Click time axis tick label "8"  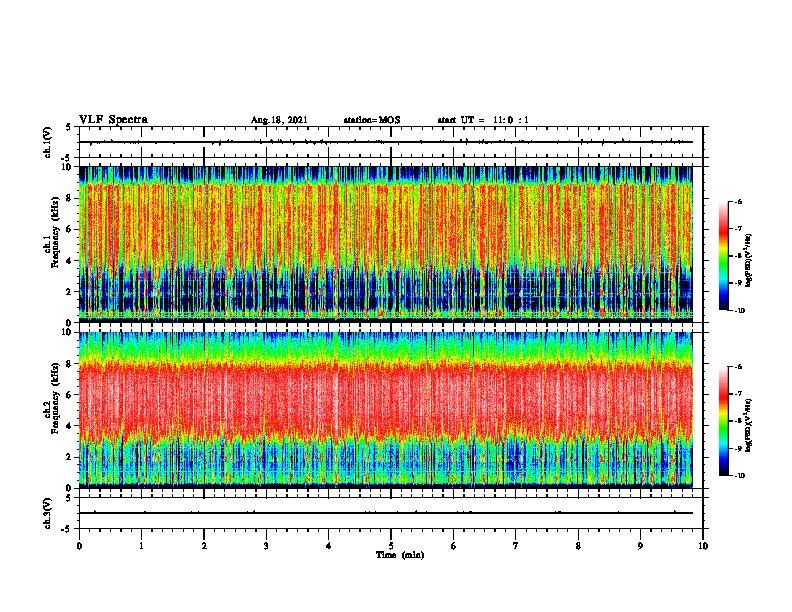pyautogui.click(x=578, y=546)
